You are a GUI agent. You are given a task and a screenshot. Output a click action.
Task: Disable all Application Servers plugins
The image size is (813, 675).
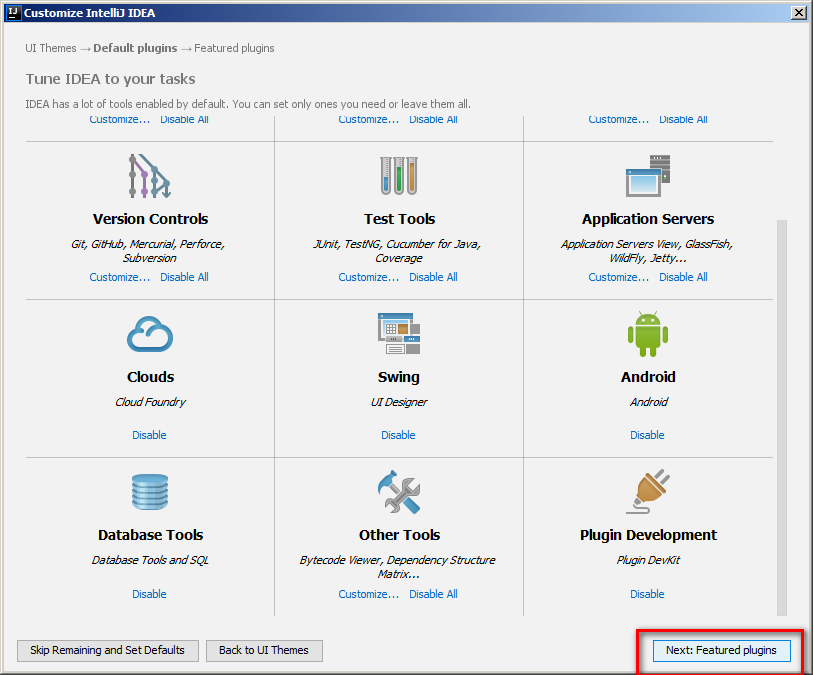point(683,277)
